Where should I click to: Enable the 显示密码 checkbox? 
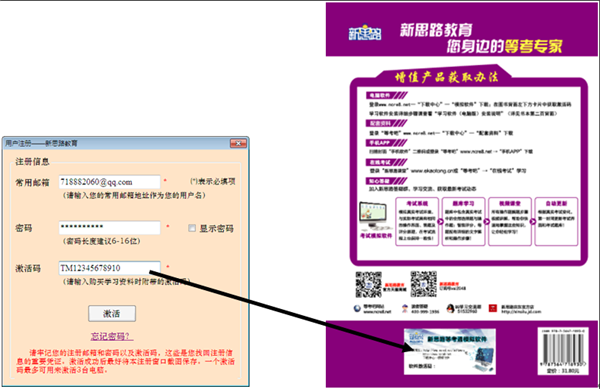[x=192, y=228]
